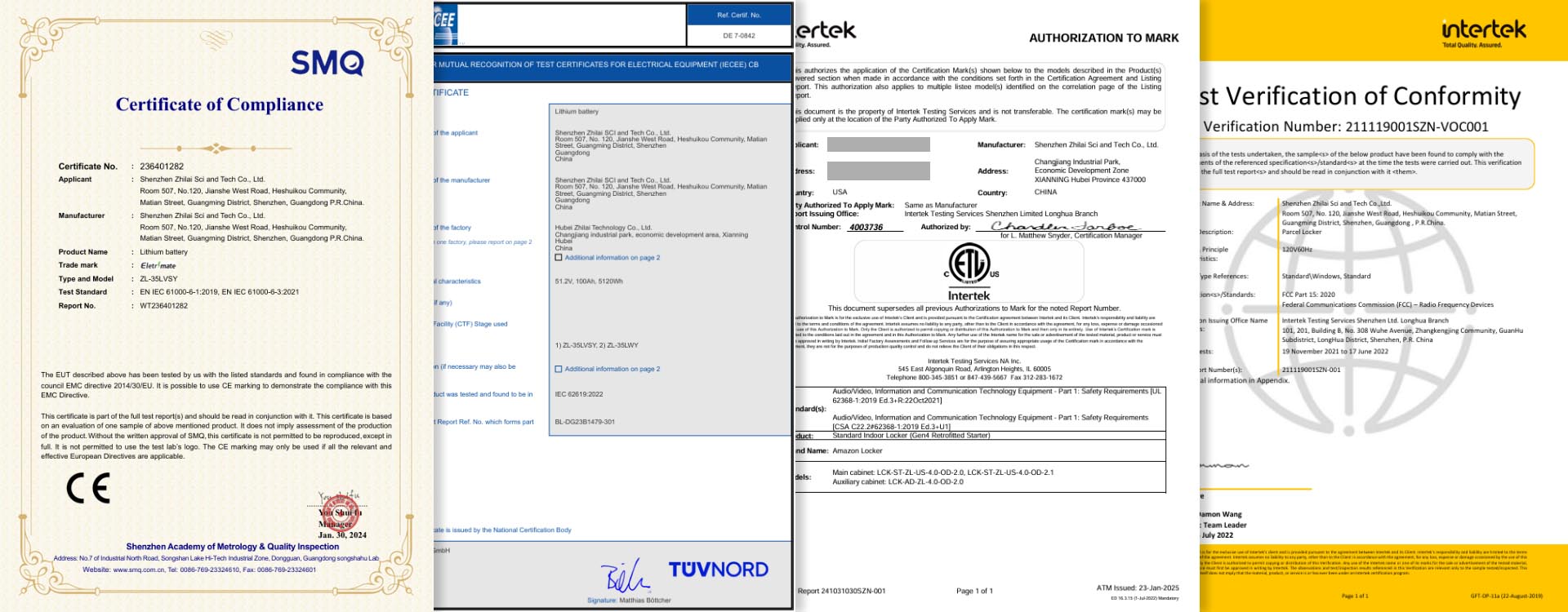Click the Eletrimate trade mark logo
This screenshot has width=1568, height=612.
tap(158, 265)
